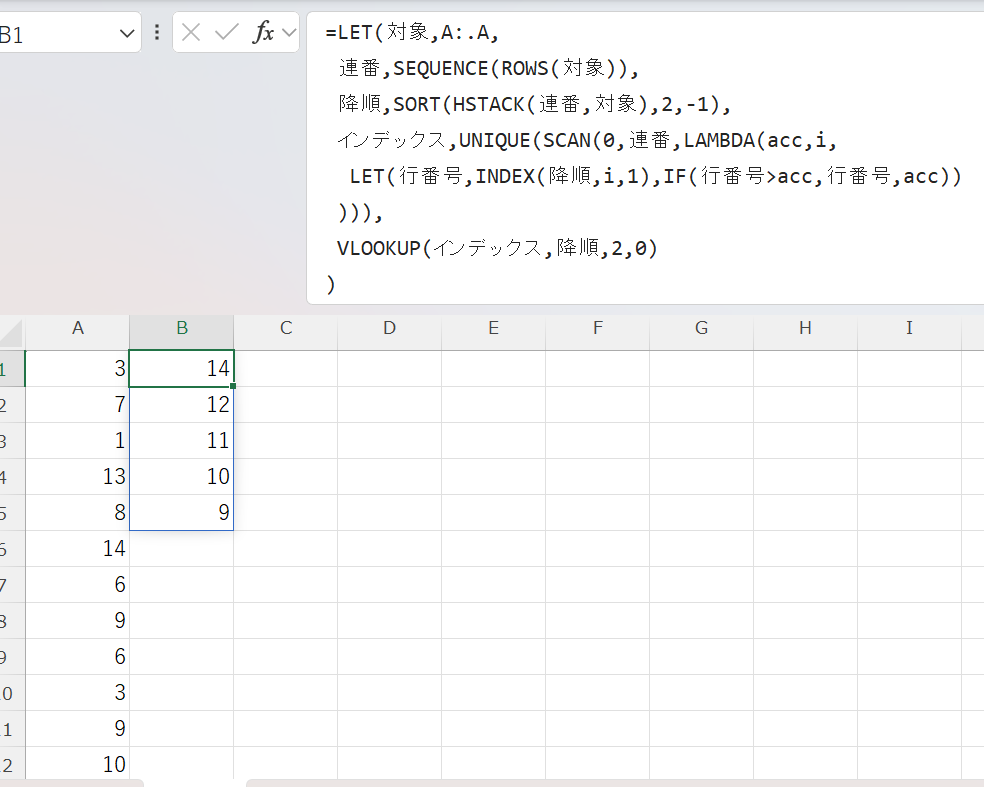Select column H header
The image size is (984, 787).
[x=805, y=328]
